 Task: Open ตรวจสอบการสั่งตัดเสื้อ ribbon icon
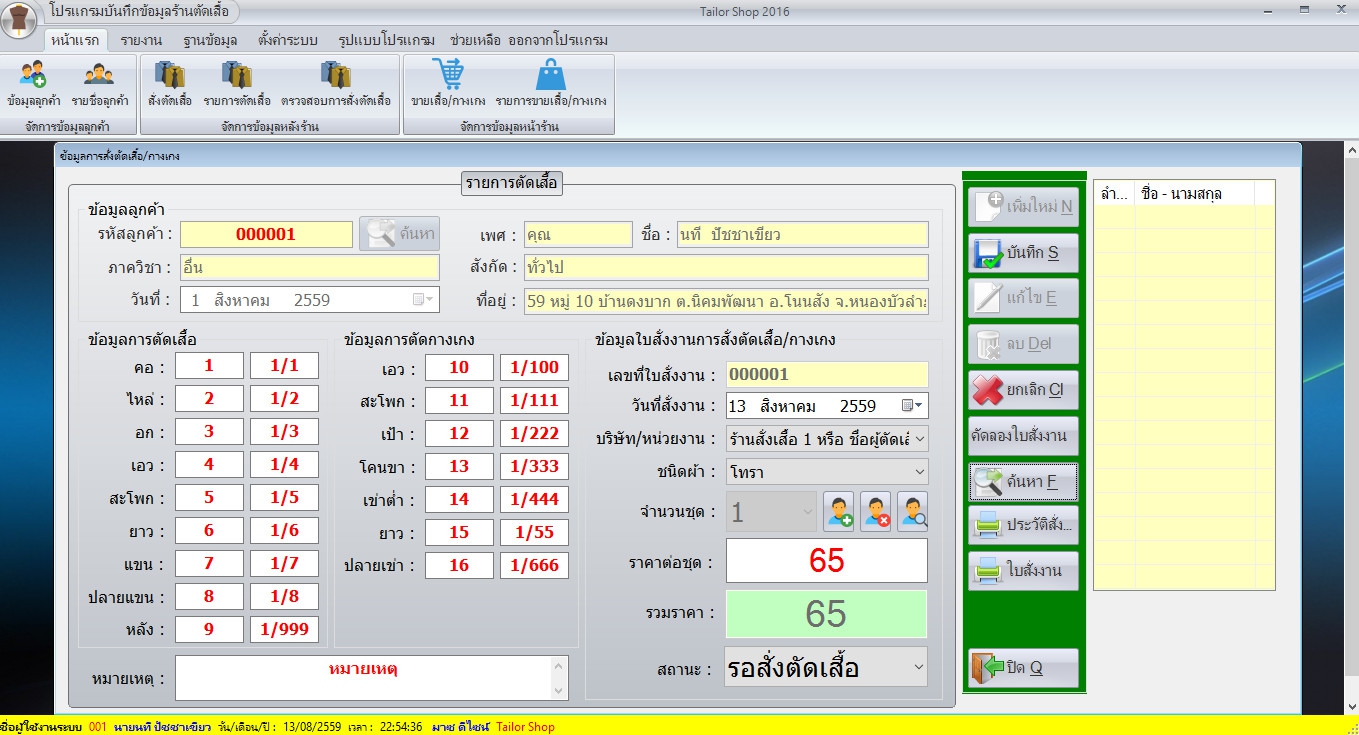(335, 84)
